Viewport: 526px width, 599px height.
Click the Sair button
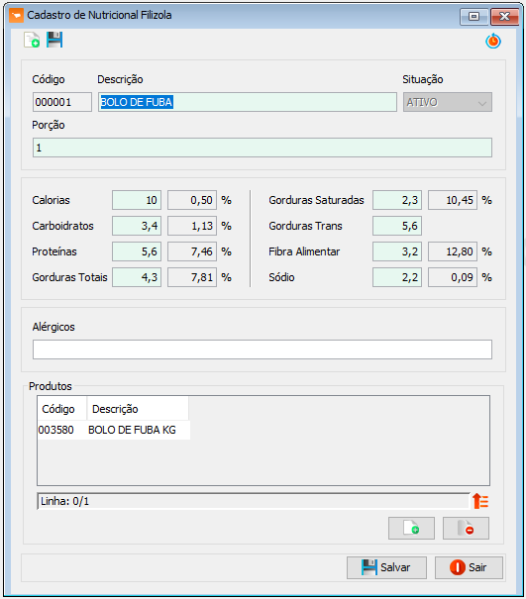(x=469, y=567)
